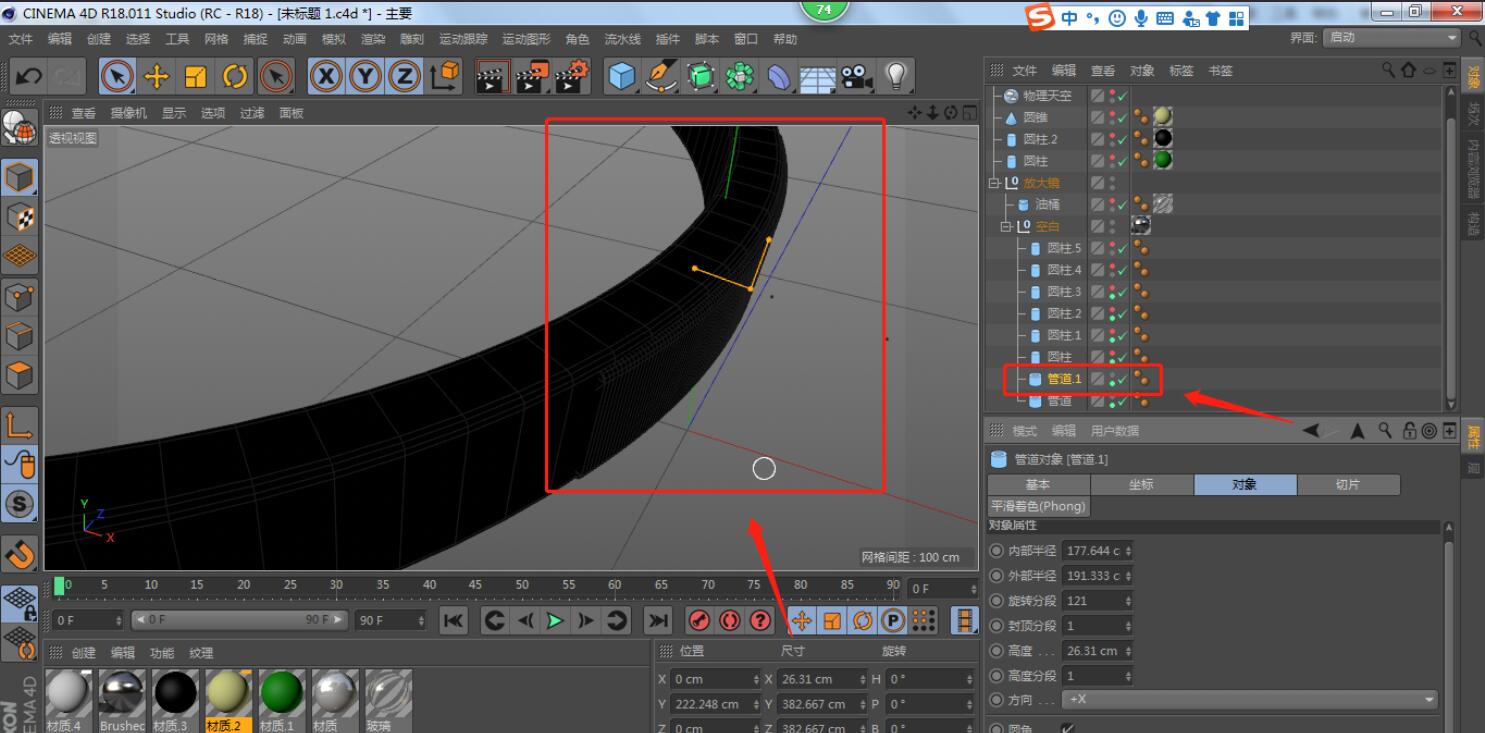Click 平滑着色(Phong) button
Image resolution: width=1485 pixels, height=733 pixels.
(1038, 506)
